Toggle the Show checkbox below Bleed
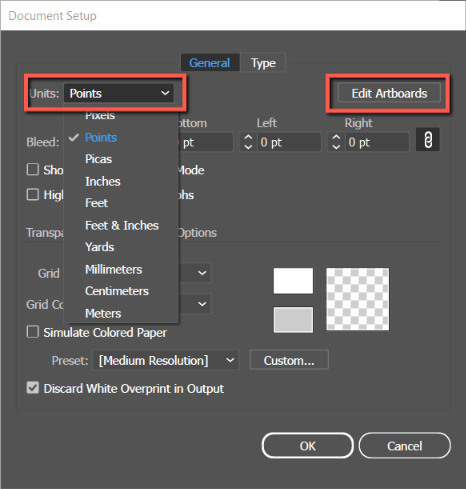Image resolution: width=466 pixels, height=489 pixels. 33,169
